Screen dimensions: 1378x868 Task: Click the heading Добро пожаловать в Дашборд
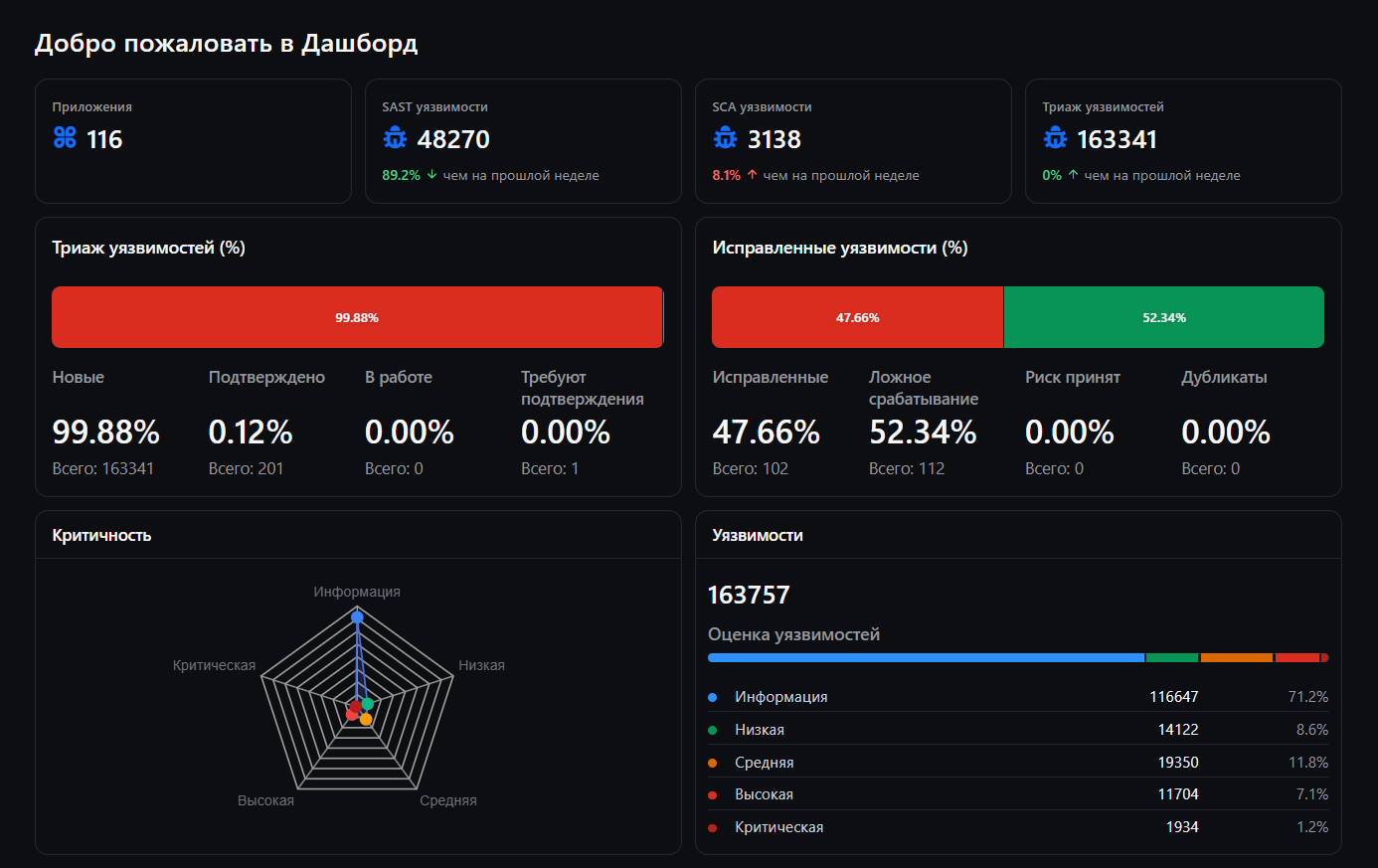(x=226, y=44)
